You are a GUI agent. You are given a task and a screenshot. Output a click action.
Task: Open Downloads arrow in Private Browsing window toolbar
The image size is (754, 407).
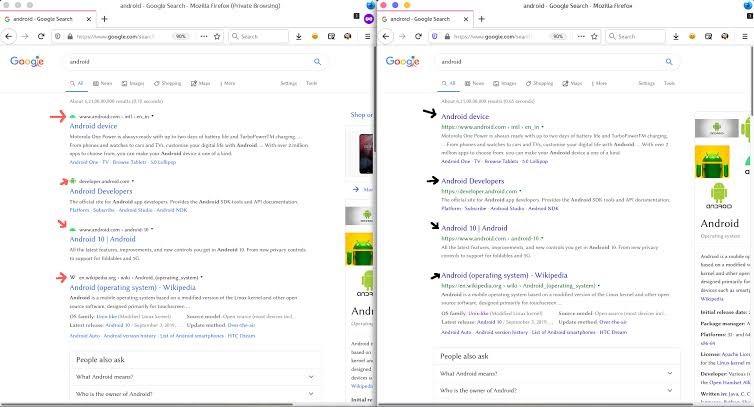click(299, 36)
